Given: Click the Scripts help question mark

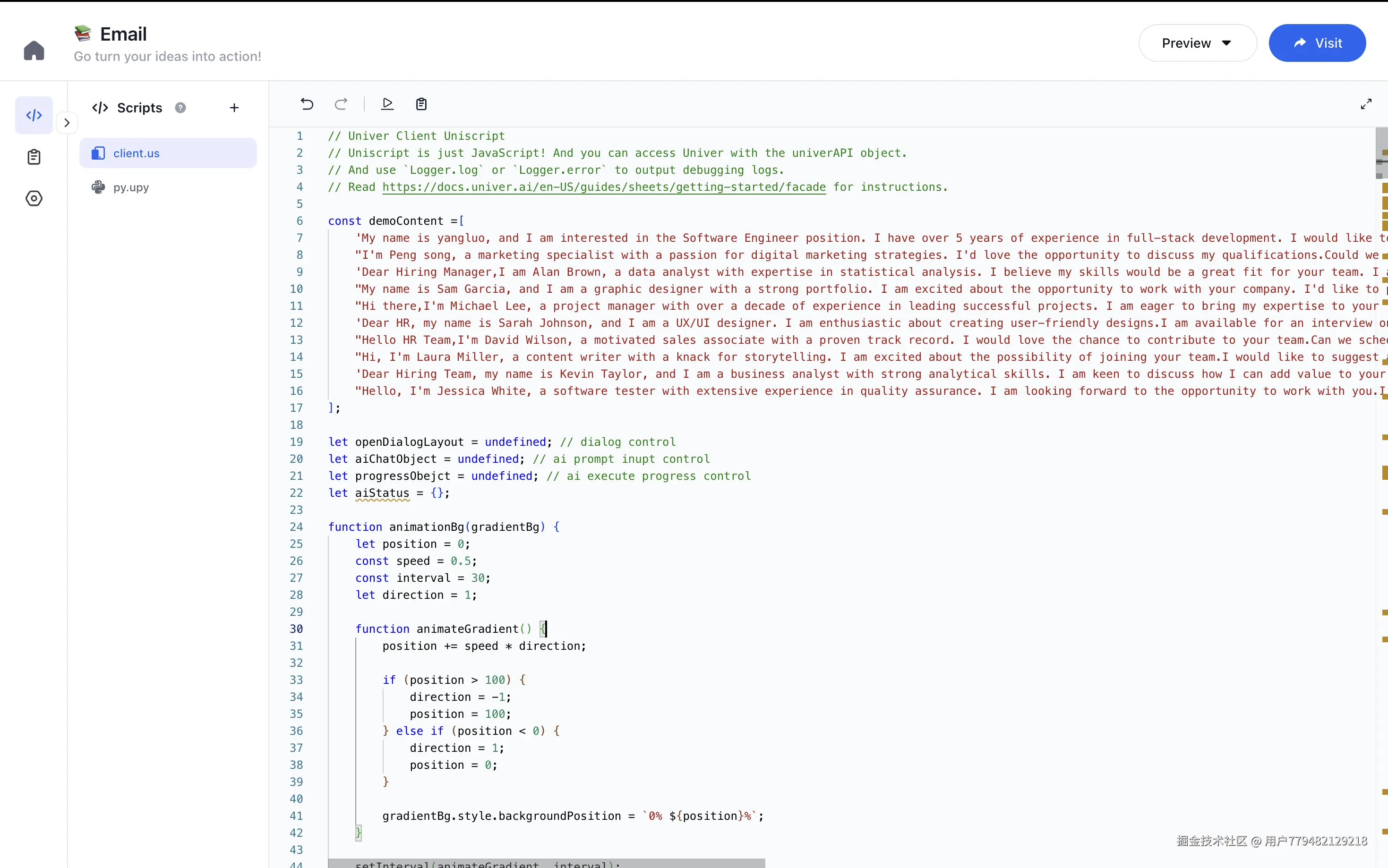Looking at the screenshot, I should tap(180, 108).
